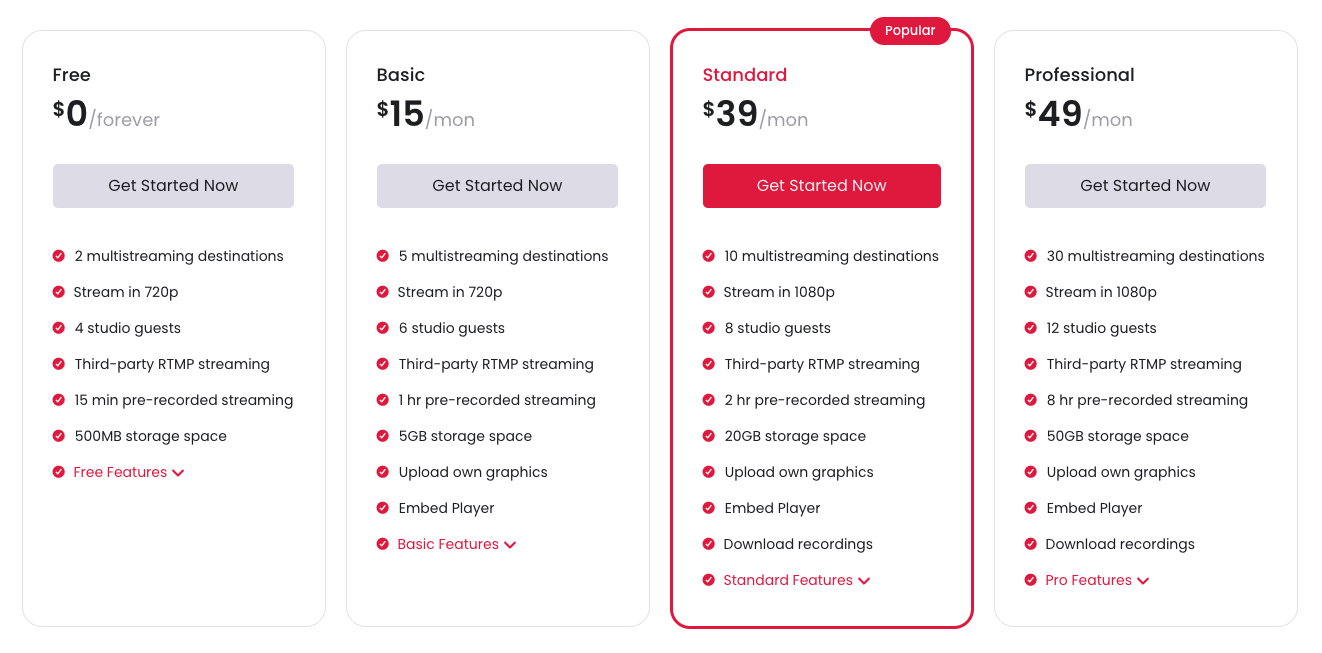Click the 'Popular' badge on the Standard plan
The height and width of the screenshot is (653, 1322).
tap(910, 30)
